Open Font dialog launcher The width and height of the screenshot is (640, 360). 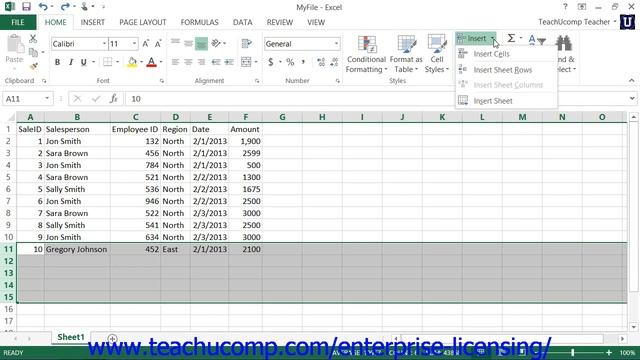click(162, 81)
